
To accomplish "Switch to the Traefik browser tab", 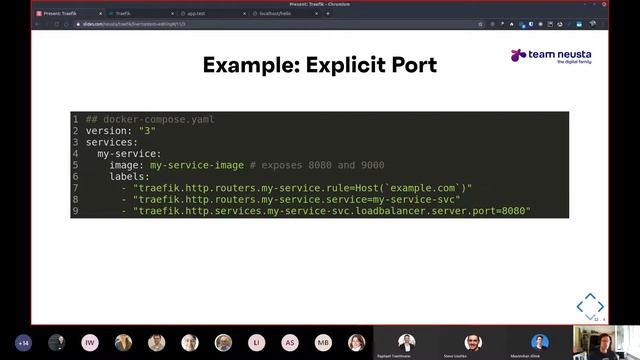I will click(x=141, y=13).
